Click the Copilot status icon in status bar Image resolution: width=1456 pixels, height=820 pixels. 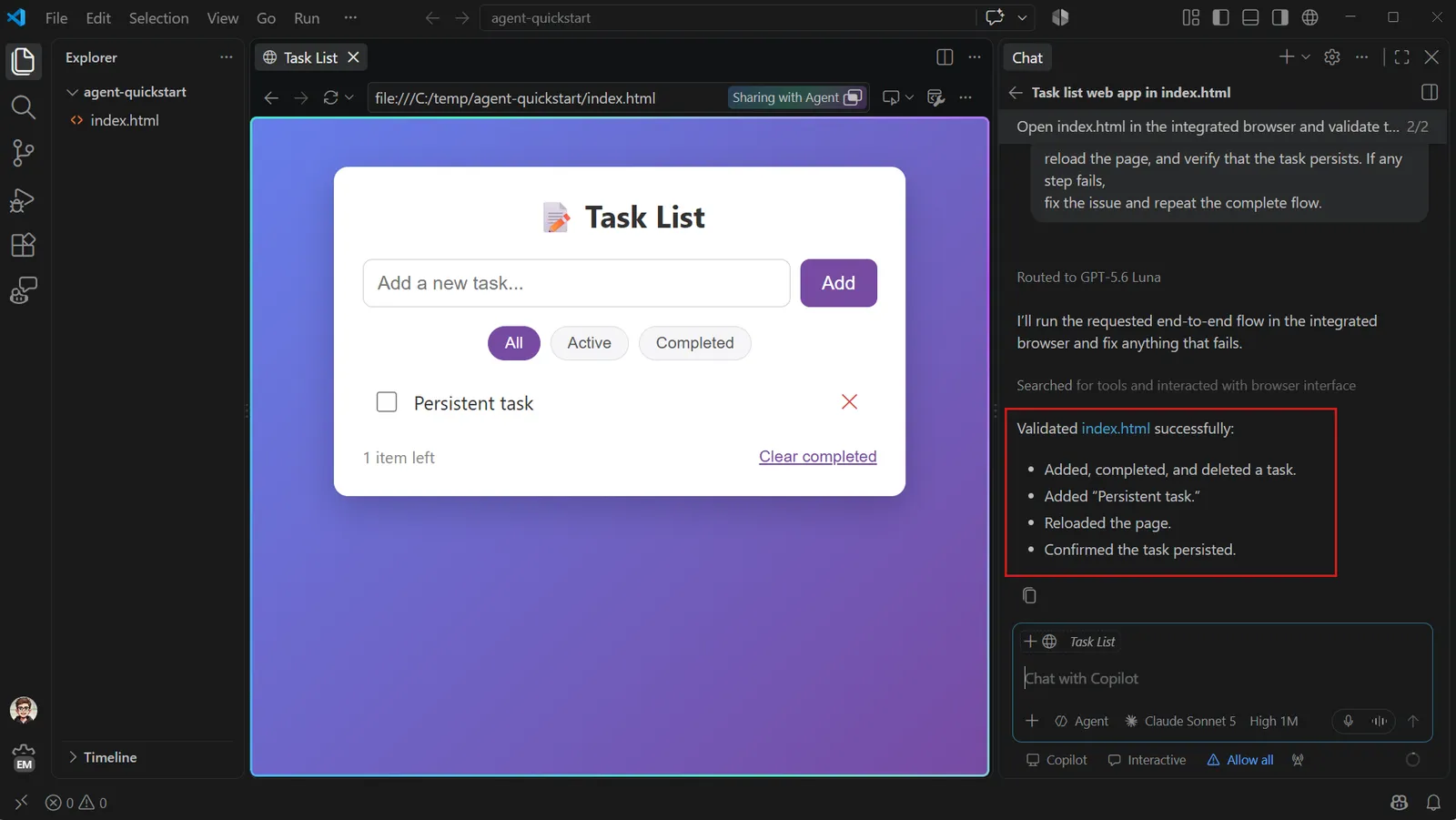click(x=1400, y=803)
